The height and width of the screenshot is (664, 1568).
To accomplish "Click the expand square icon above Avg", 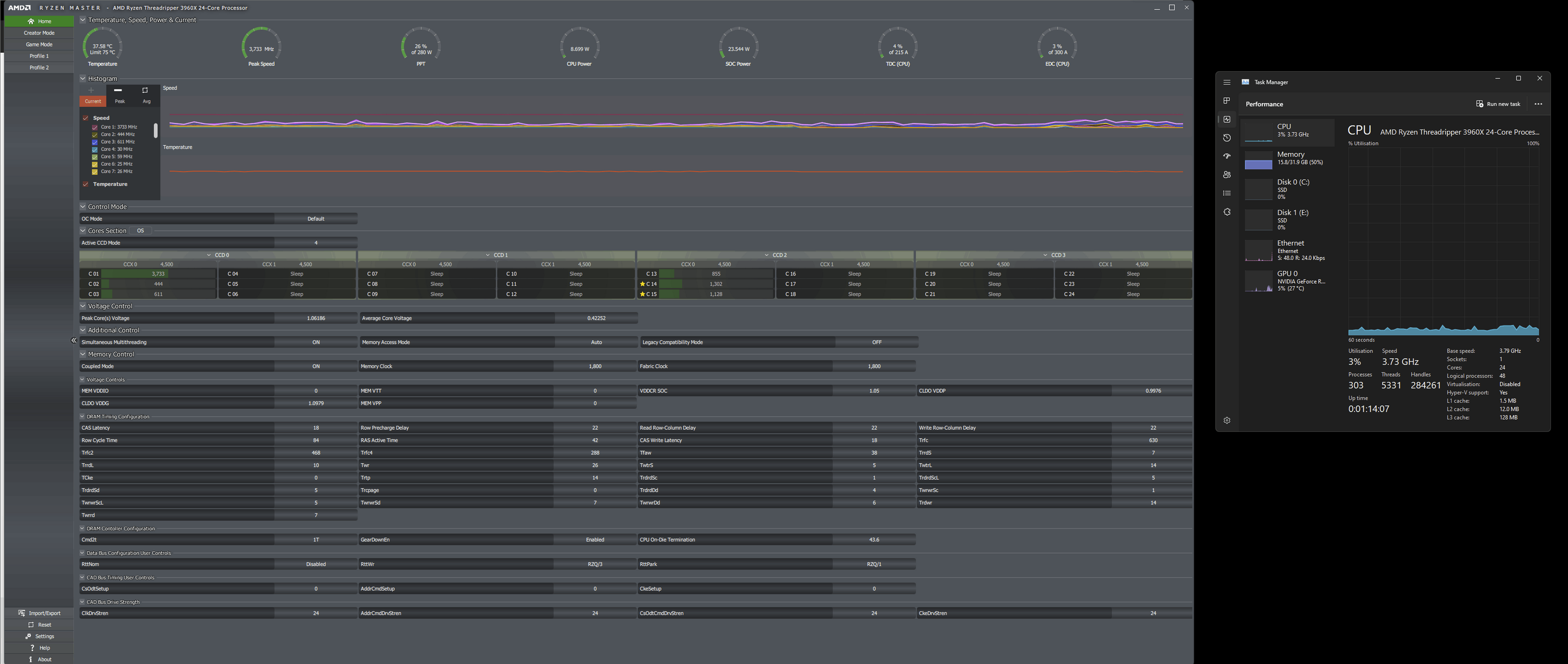I will click(x=145, y=90).
